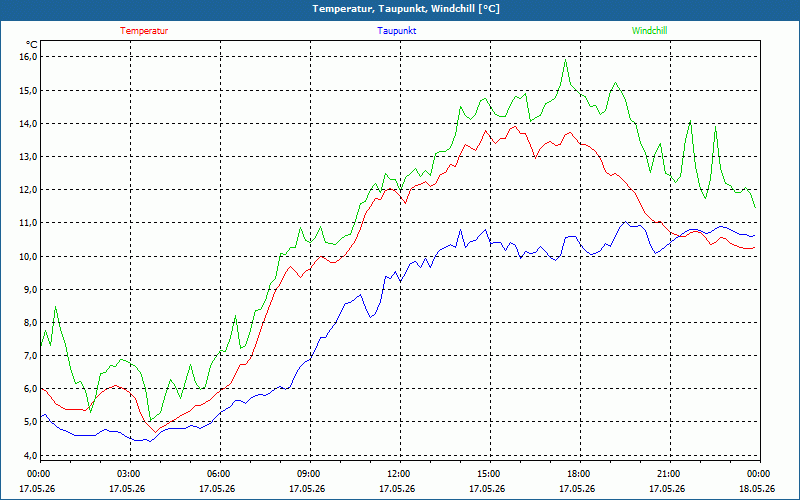Click the "14,0" y-axis value
800x500 pixels.
pyautogui.click(x=30, y=123)
